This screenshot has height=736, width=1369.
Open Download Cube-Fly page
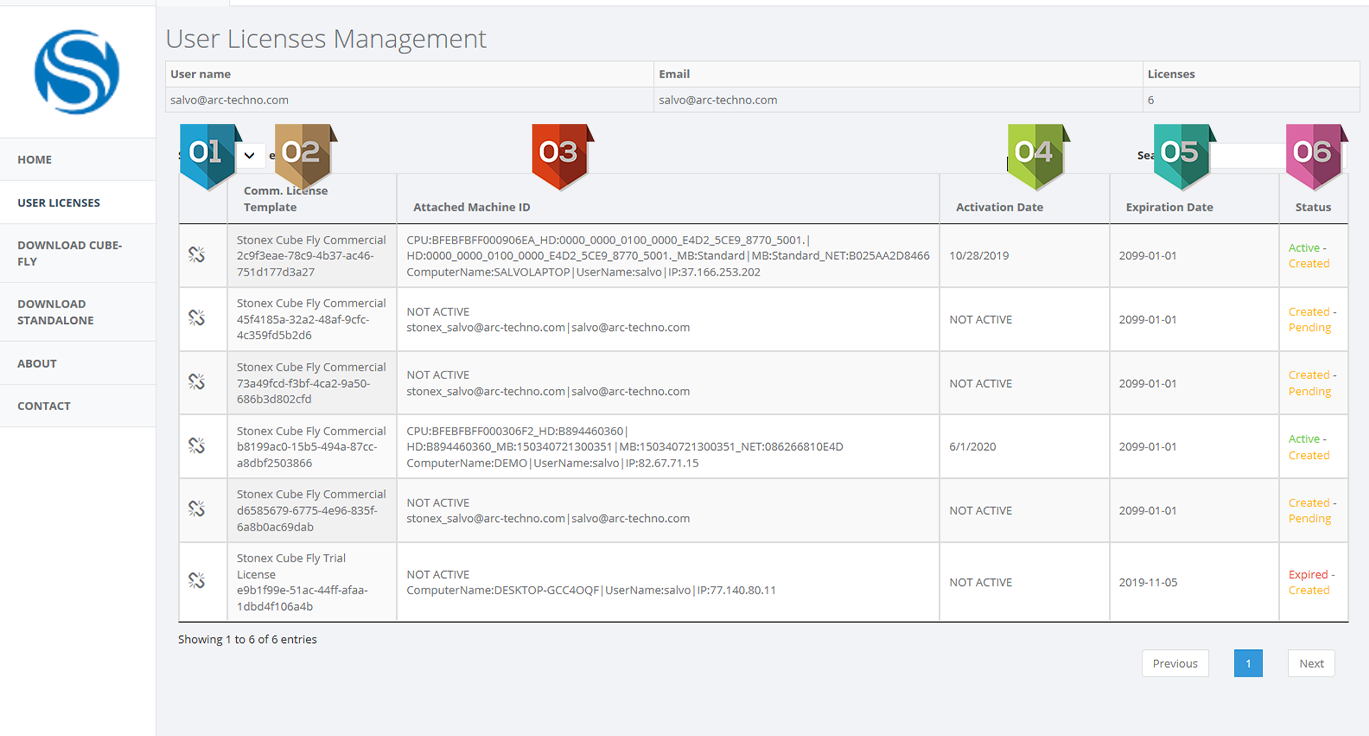point(78,253)
